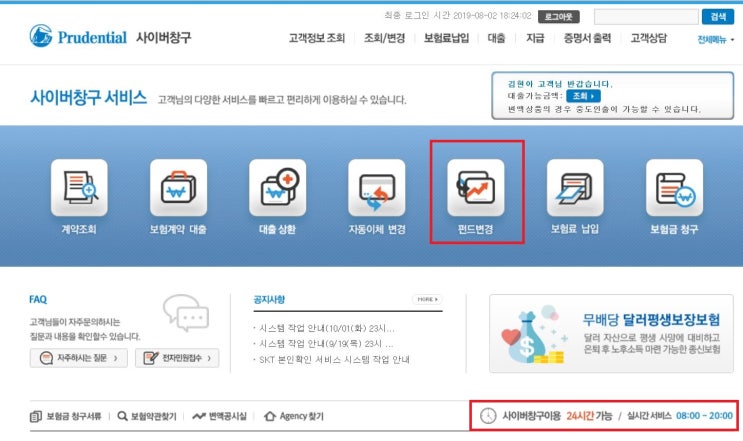Click the 펀드변경 fund change icon

coord(476,188)
